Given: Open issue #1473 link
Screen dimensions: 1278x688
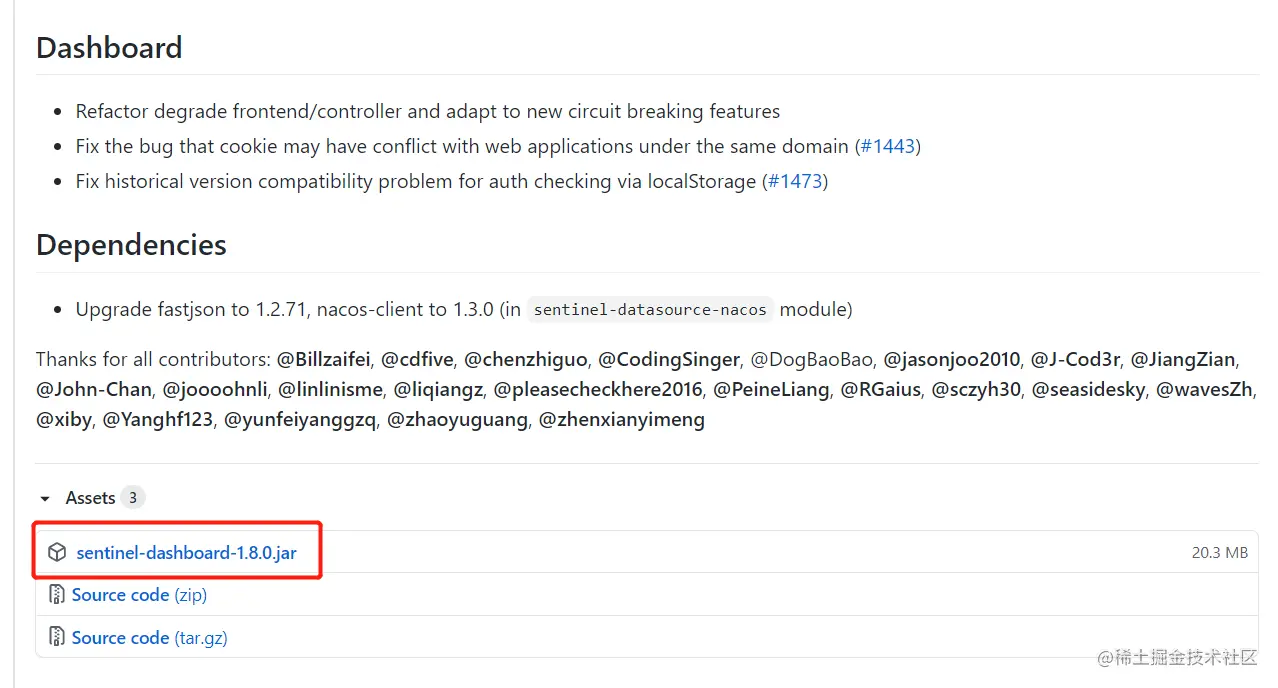Looking at the screenshot, I should (795, 181).
